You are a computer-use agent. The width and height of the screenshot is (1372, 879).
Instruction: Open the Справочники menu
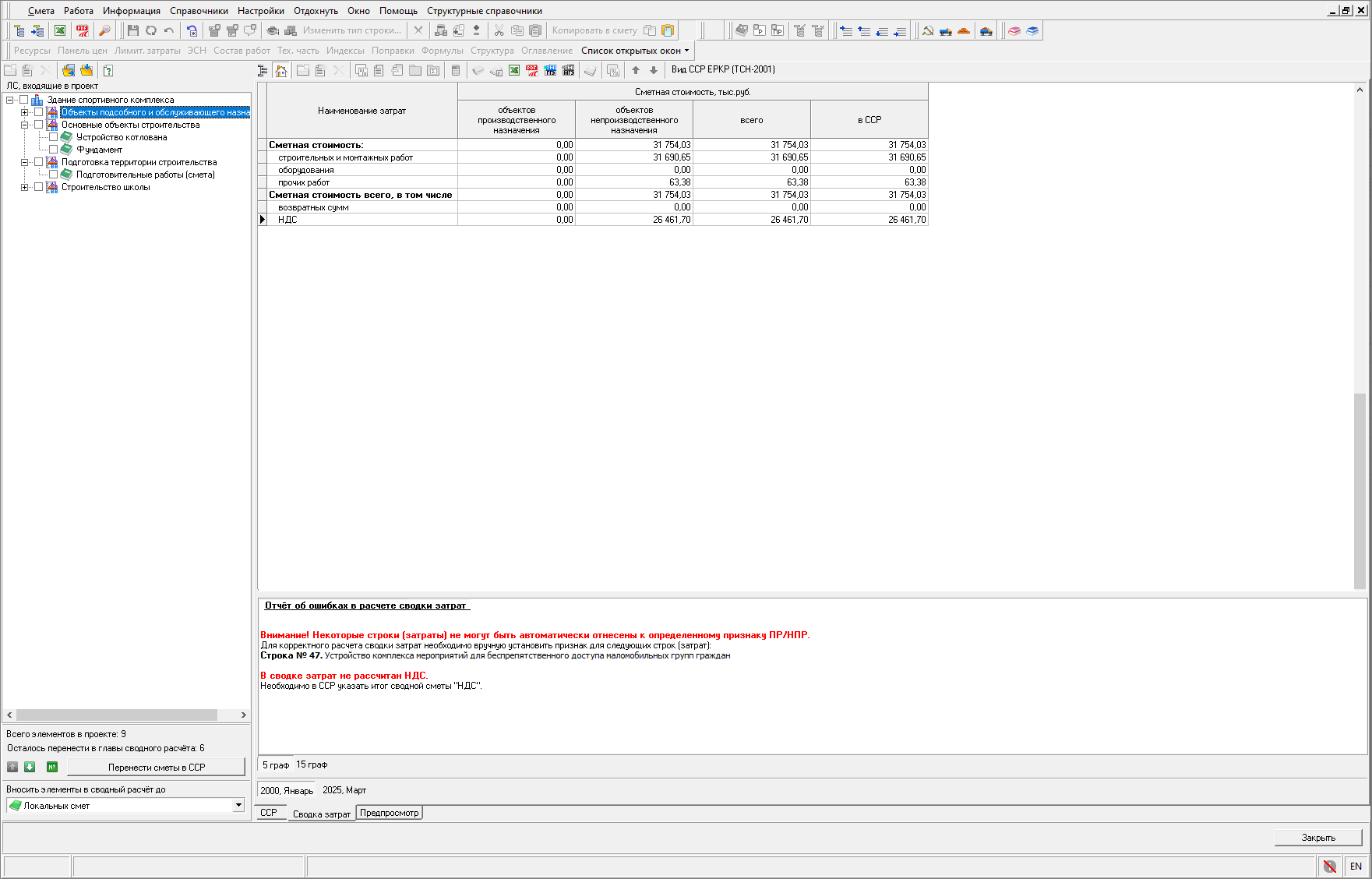199,11
